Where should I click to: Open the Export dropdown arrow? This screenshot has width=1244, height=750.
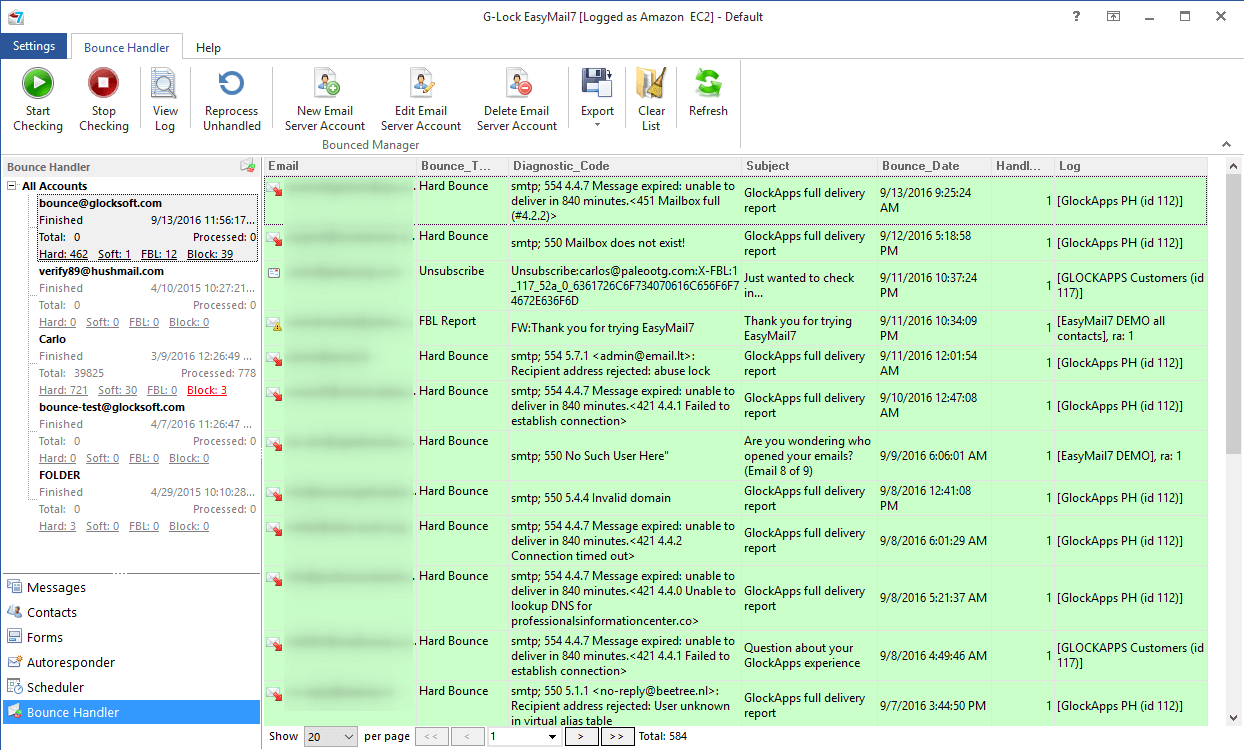click(x=597, y=125)
